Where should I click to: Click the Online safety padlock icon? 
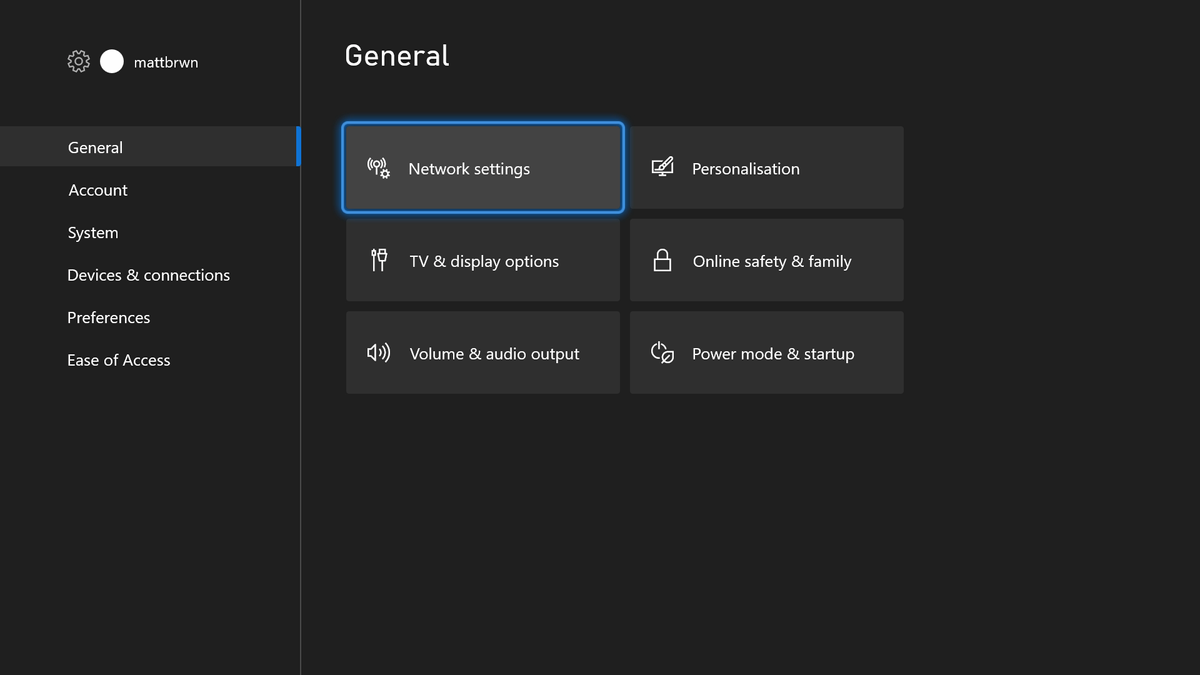[x=662, y=260]
